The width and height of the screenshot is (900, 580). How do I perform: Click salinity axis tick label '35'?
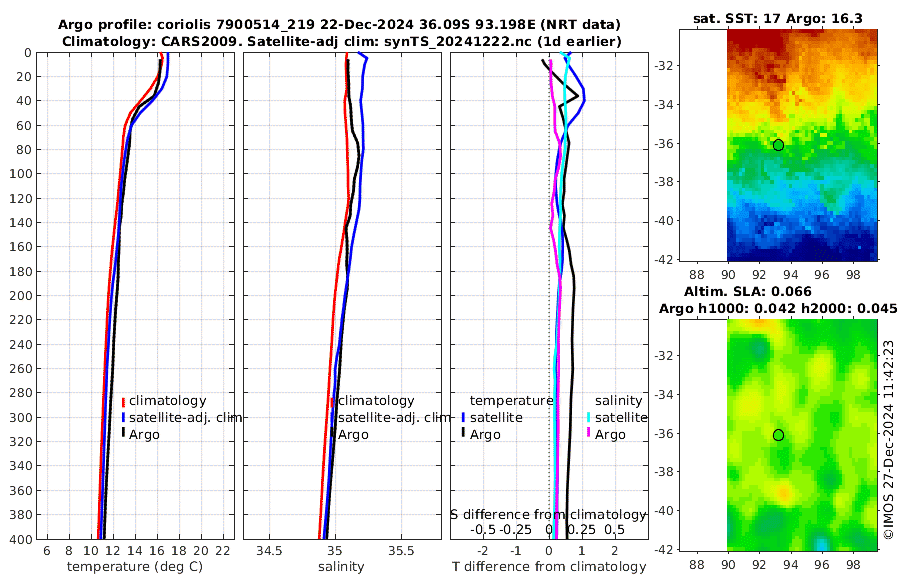coord(335,551)
